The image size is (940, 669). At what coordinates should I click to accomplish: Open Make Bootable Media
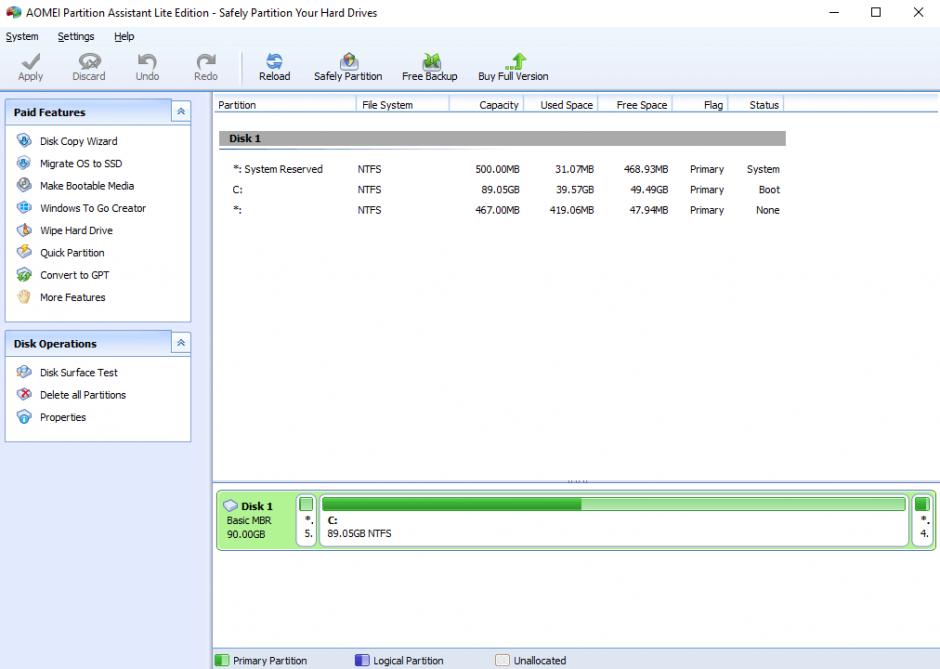pos(87,186)
